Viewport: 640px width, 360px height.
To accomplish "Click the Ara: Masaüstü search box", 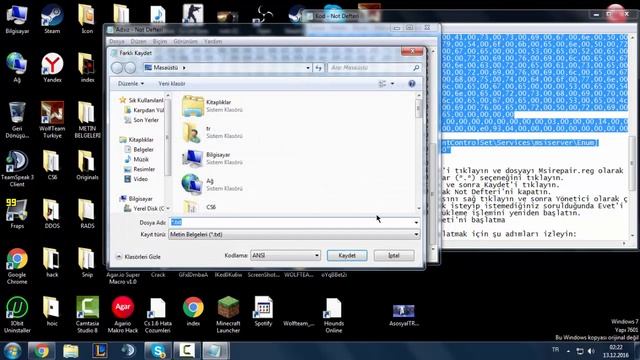I will [x=375, y=68].
